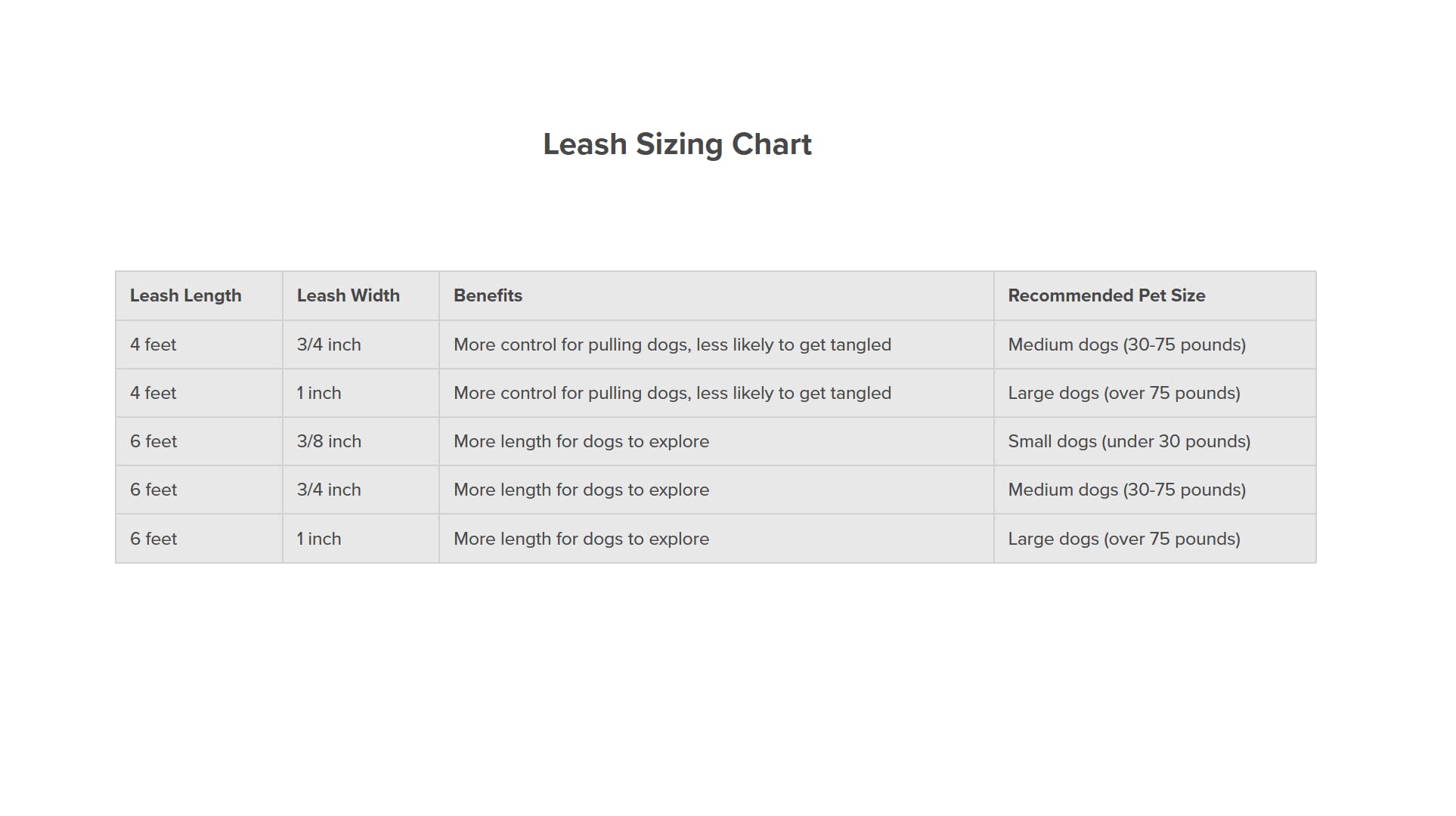Click the 6 feet cell beside 3/8 inch

(x=153, y=441)
